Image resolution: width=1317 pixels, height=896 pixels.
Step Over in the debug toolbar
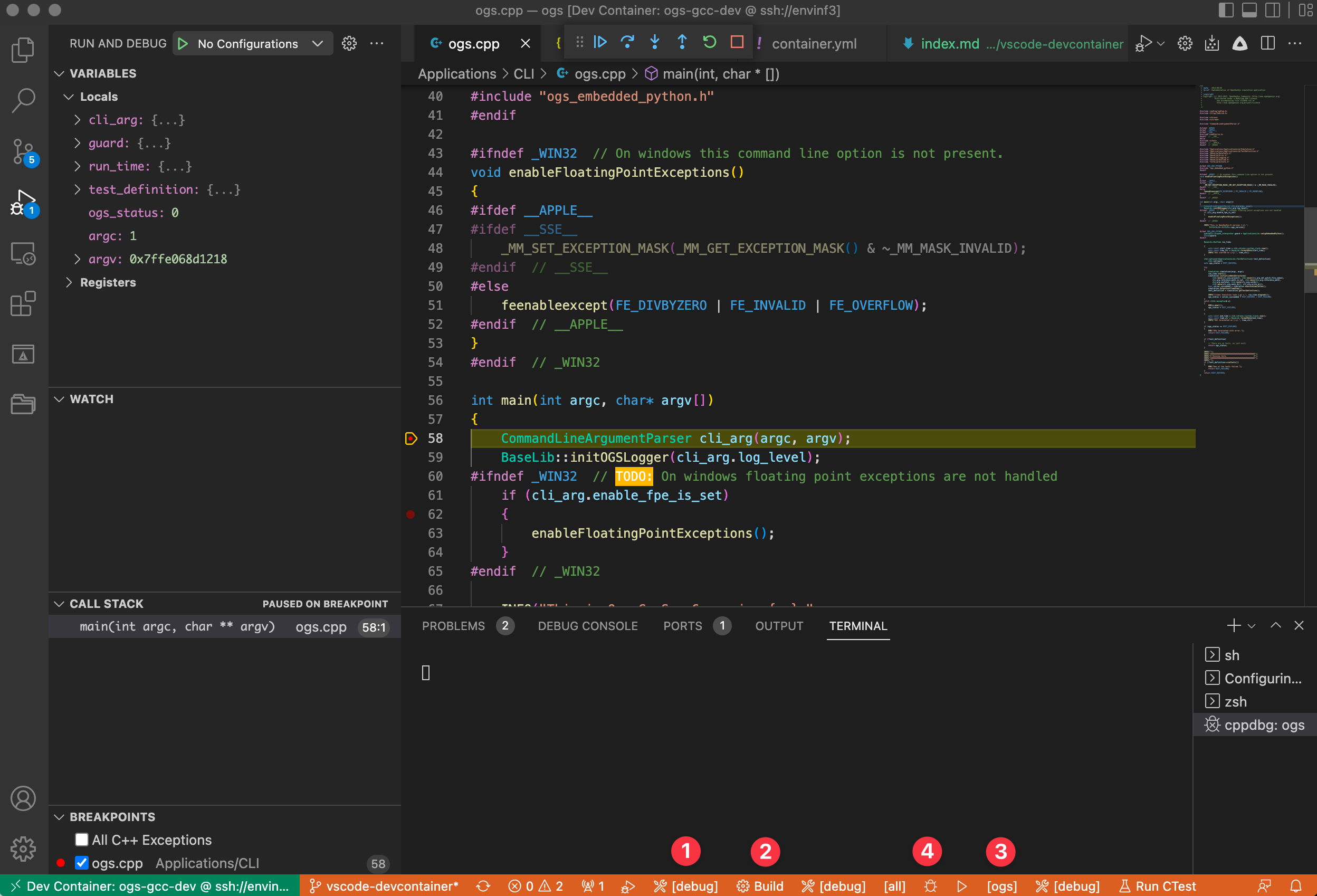point(627,43)
